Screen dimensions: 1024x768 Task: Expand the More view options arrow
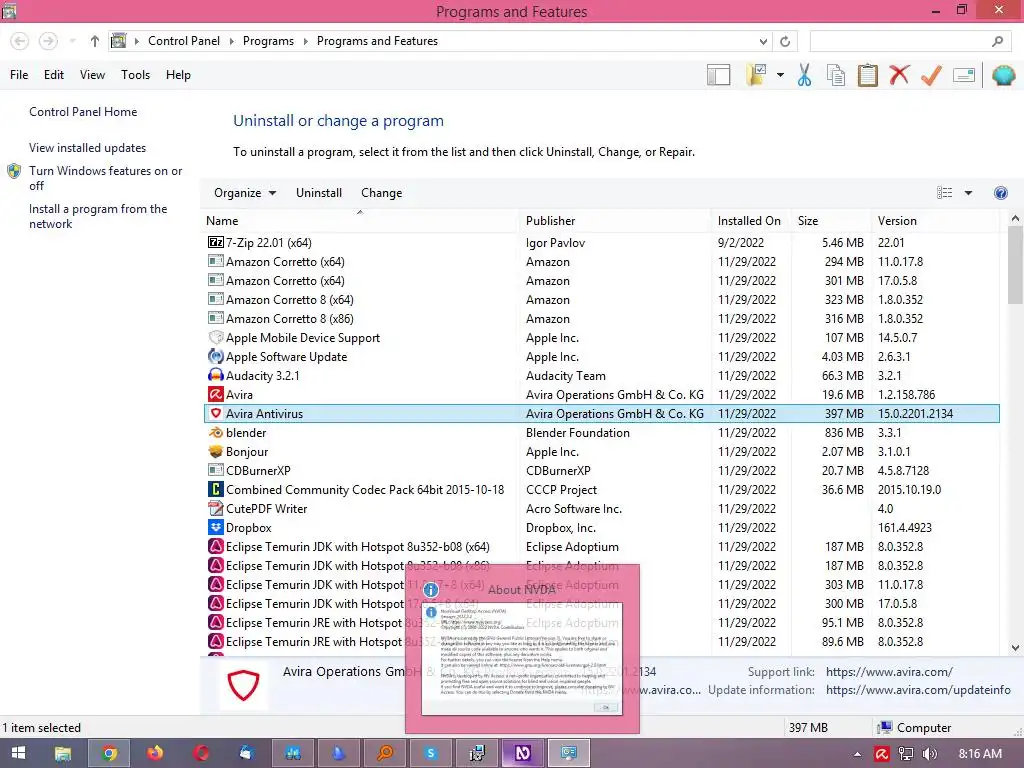(968, 193)
